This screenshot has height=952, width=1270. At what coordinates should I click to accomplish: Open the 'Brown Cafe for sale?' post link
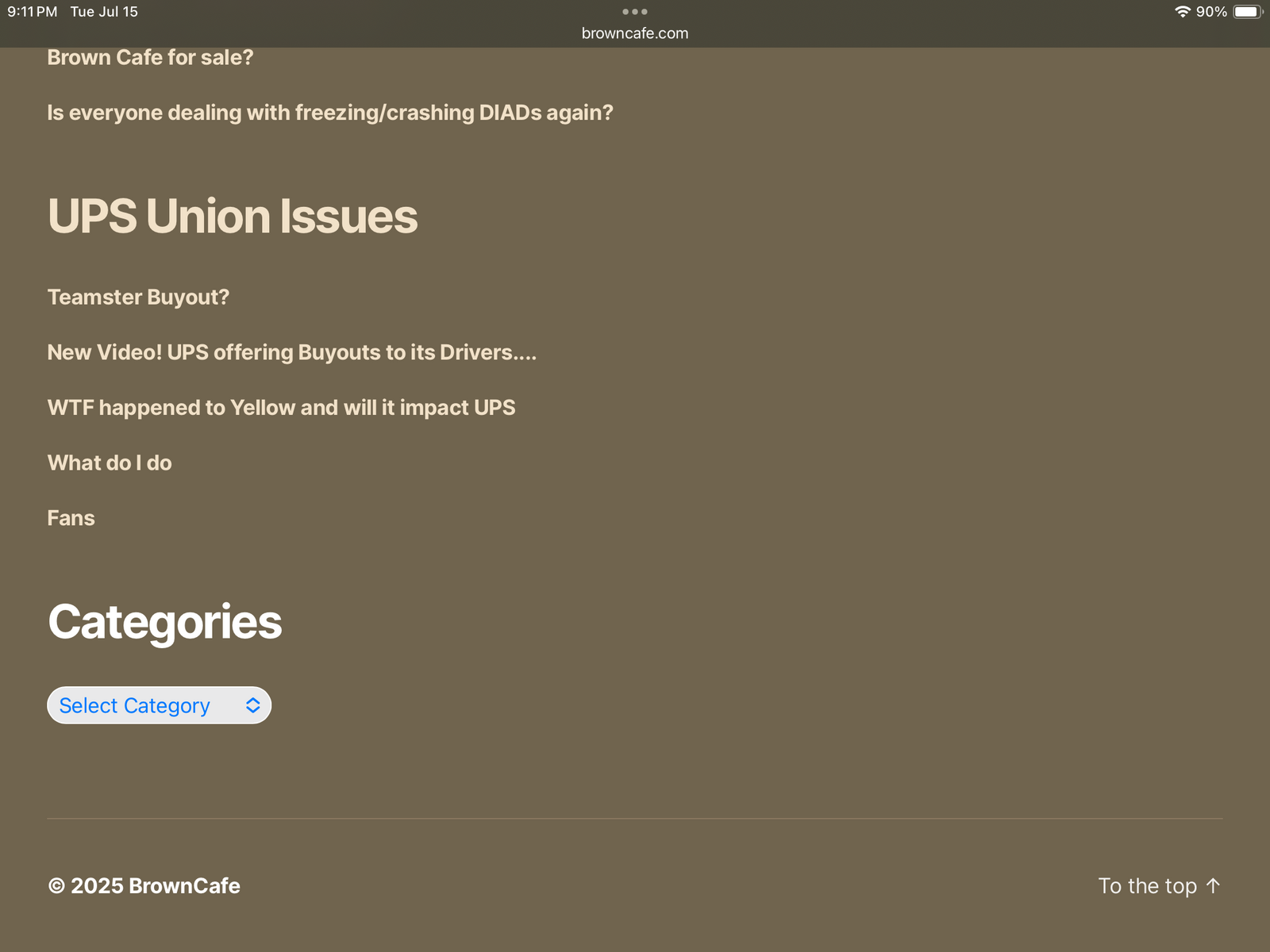150,58
